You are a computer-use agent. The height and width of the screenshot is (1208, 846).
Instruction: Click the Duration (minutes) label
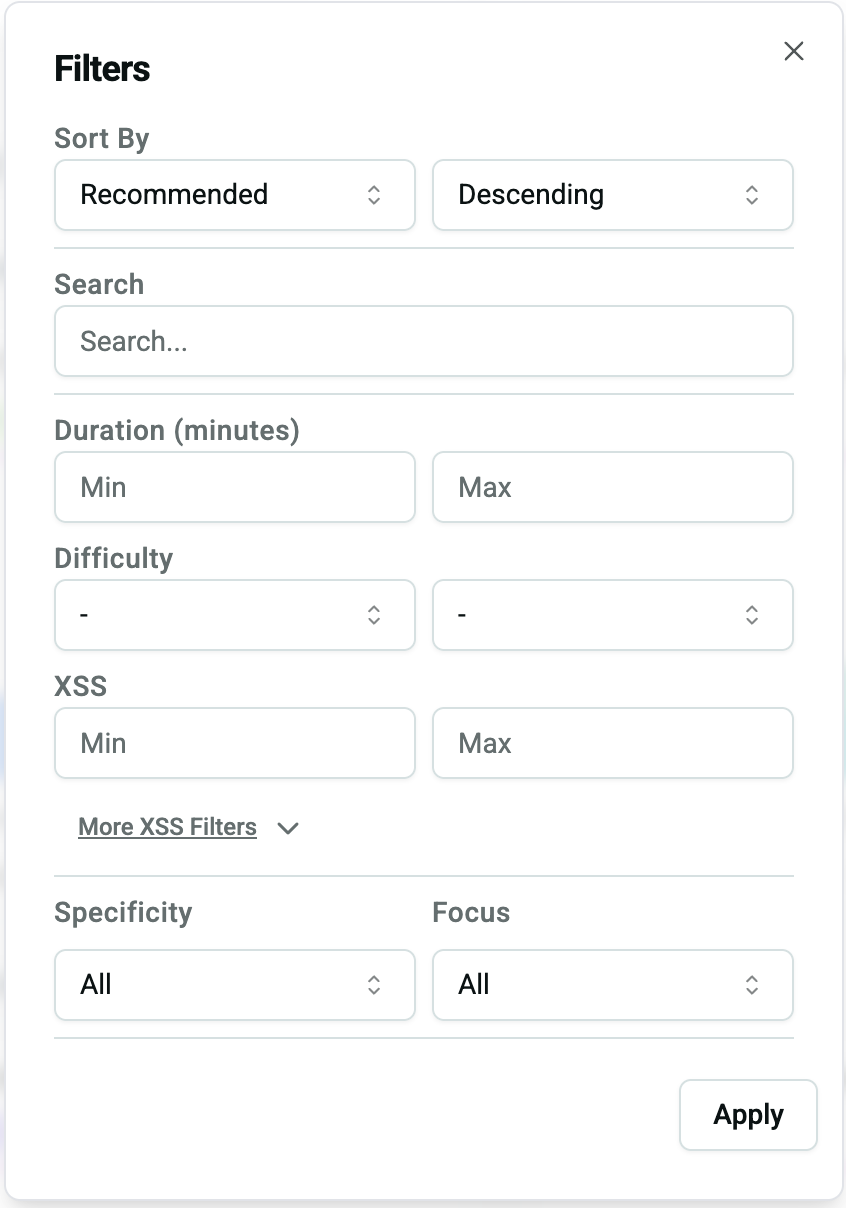click(177, 430)
